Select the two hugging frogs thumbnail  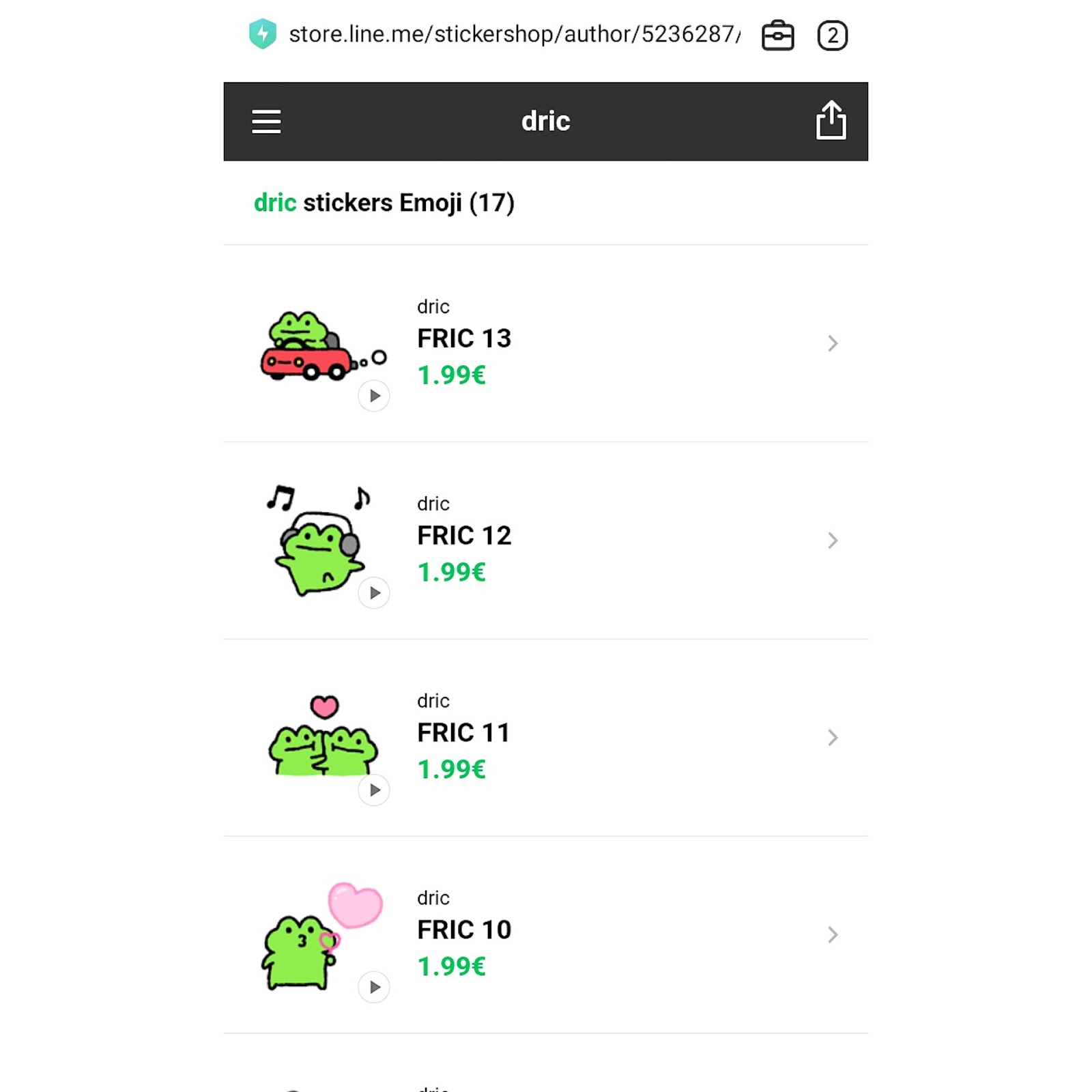tap(323, 741)
